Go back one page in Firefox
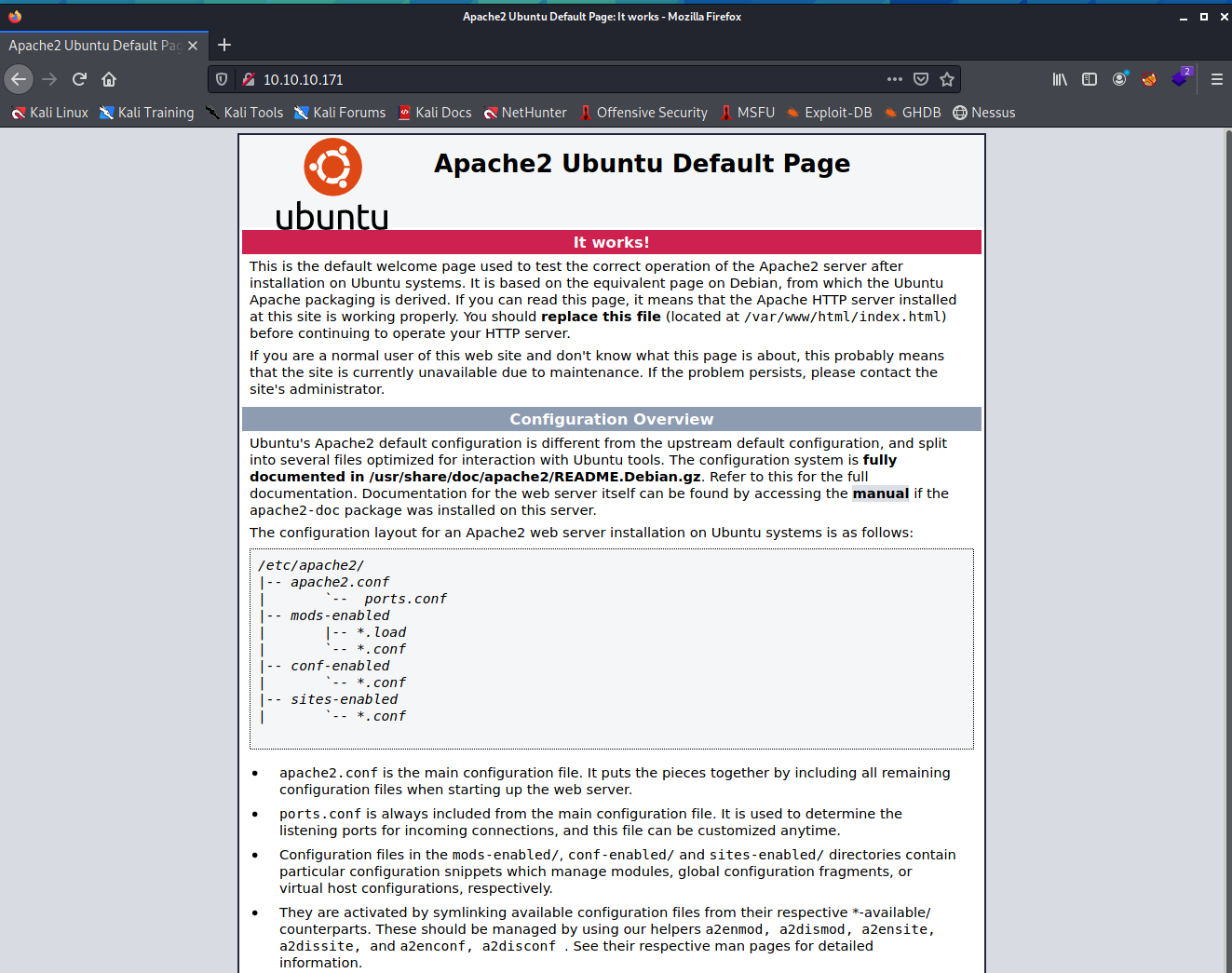The height and width of the screenshot is (973, 1232). pos(19,79)
